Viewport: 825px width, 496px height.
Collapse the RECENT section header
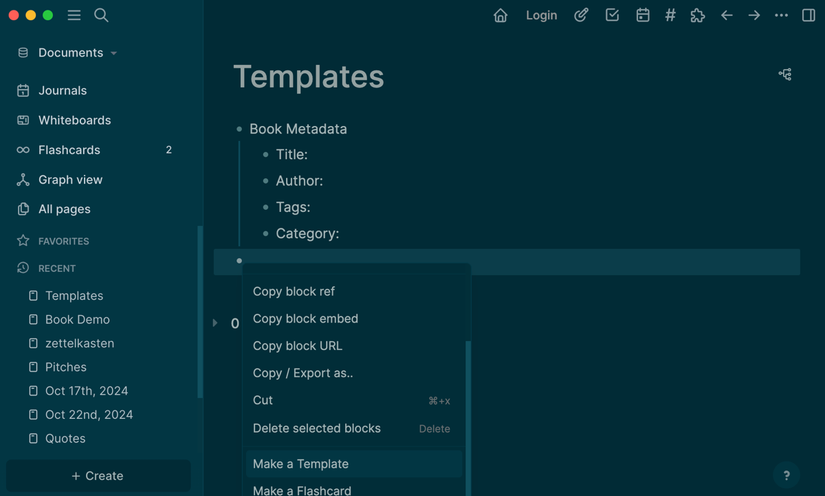pos(57,268)
